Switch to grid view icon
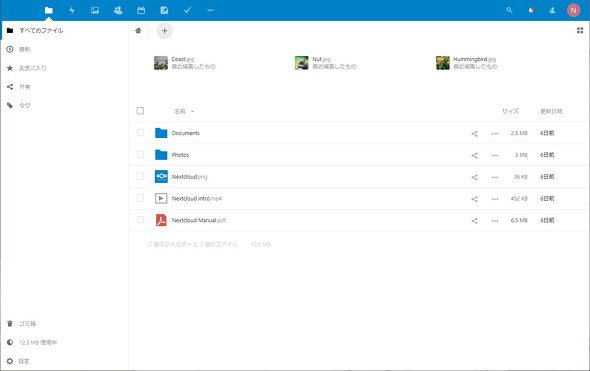The width and height of the screenshot is (590, 371). [x=580, y=30]
